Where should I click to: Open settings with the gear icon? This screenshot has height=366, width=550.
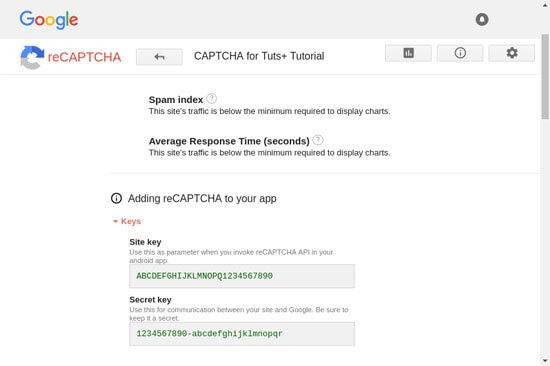tap(512, 53)
